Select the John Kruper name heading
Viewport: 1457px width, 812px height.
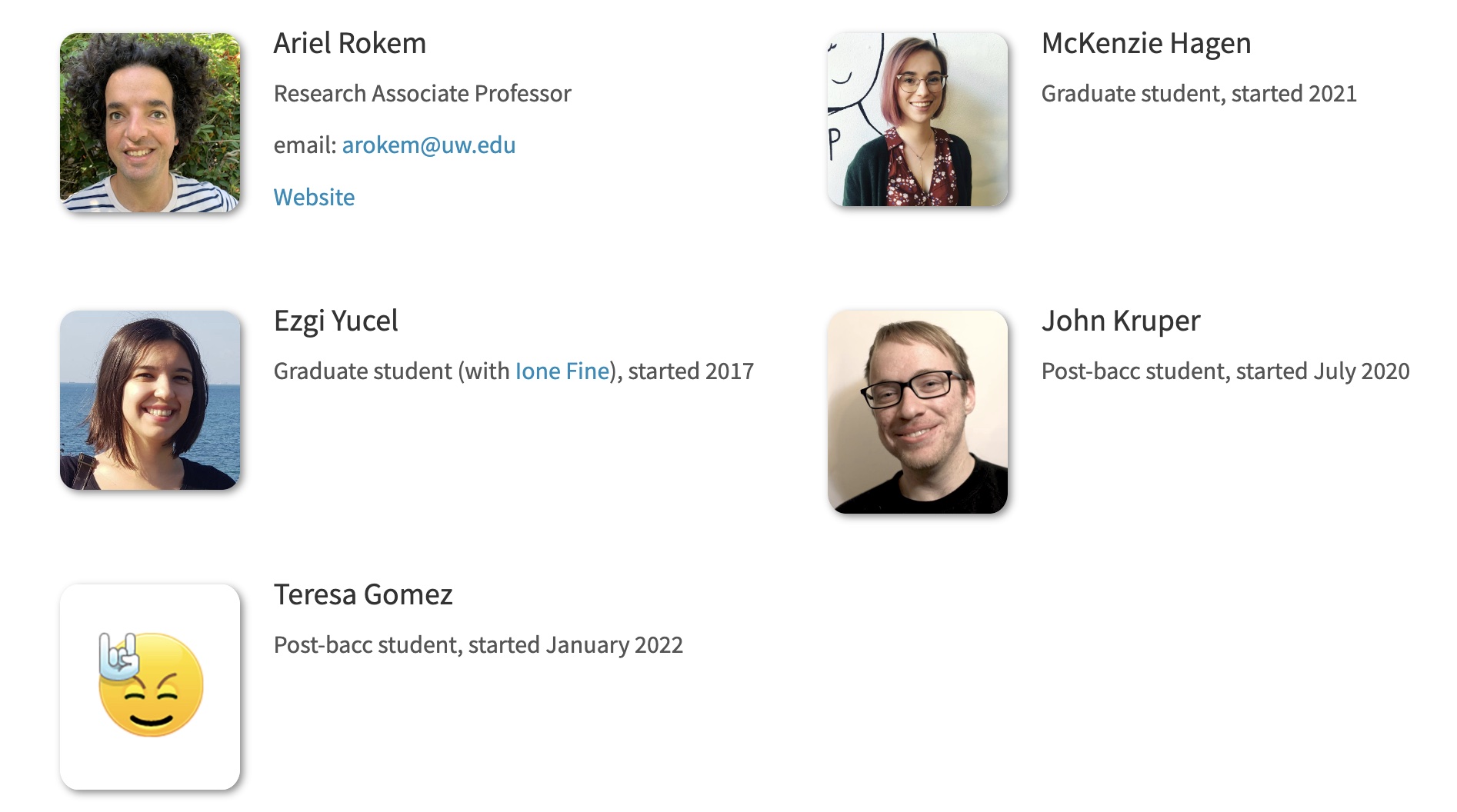pyautogui.click(x=1120, y=321)
